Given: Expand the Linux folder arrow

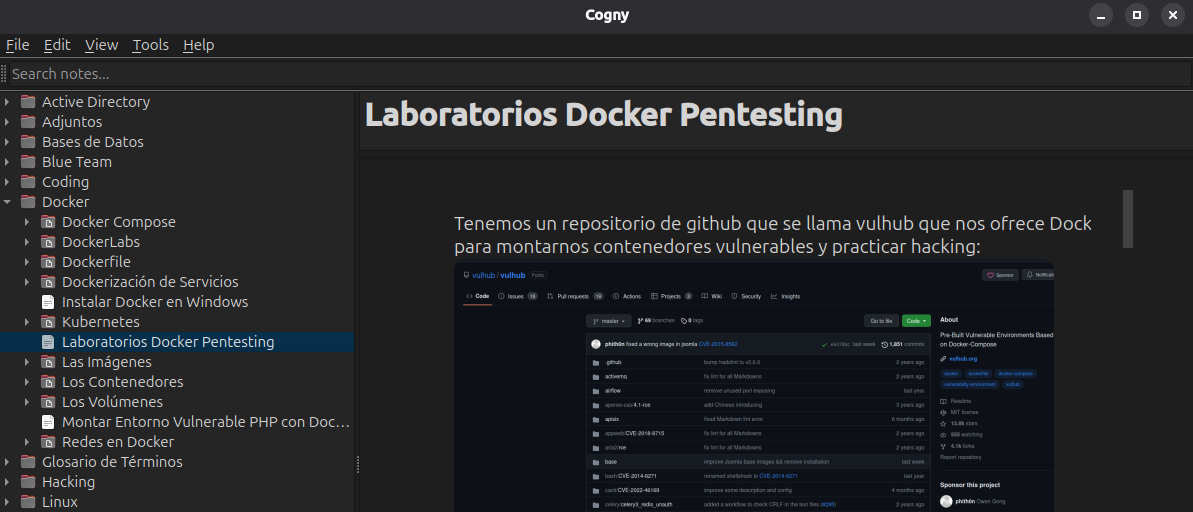Looking at the screenshot, I should coord(8,502).
